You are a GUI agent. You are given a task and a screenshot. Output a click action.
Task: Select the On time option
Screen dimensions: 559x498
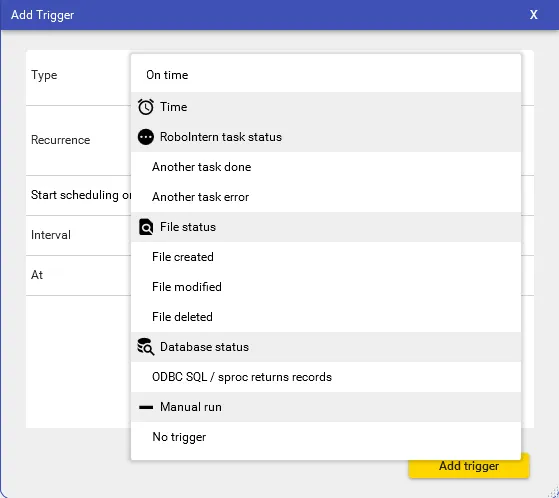click(x=326, y=75)
